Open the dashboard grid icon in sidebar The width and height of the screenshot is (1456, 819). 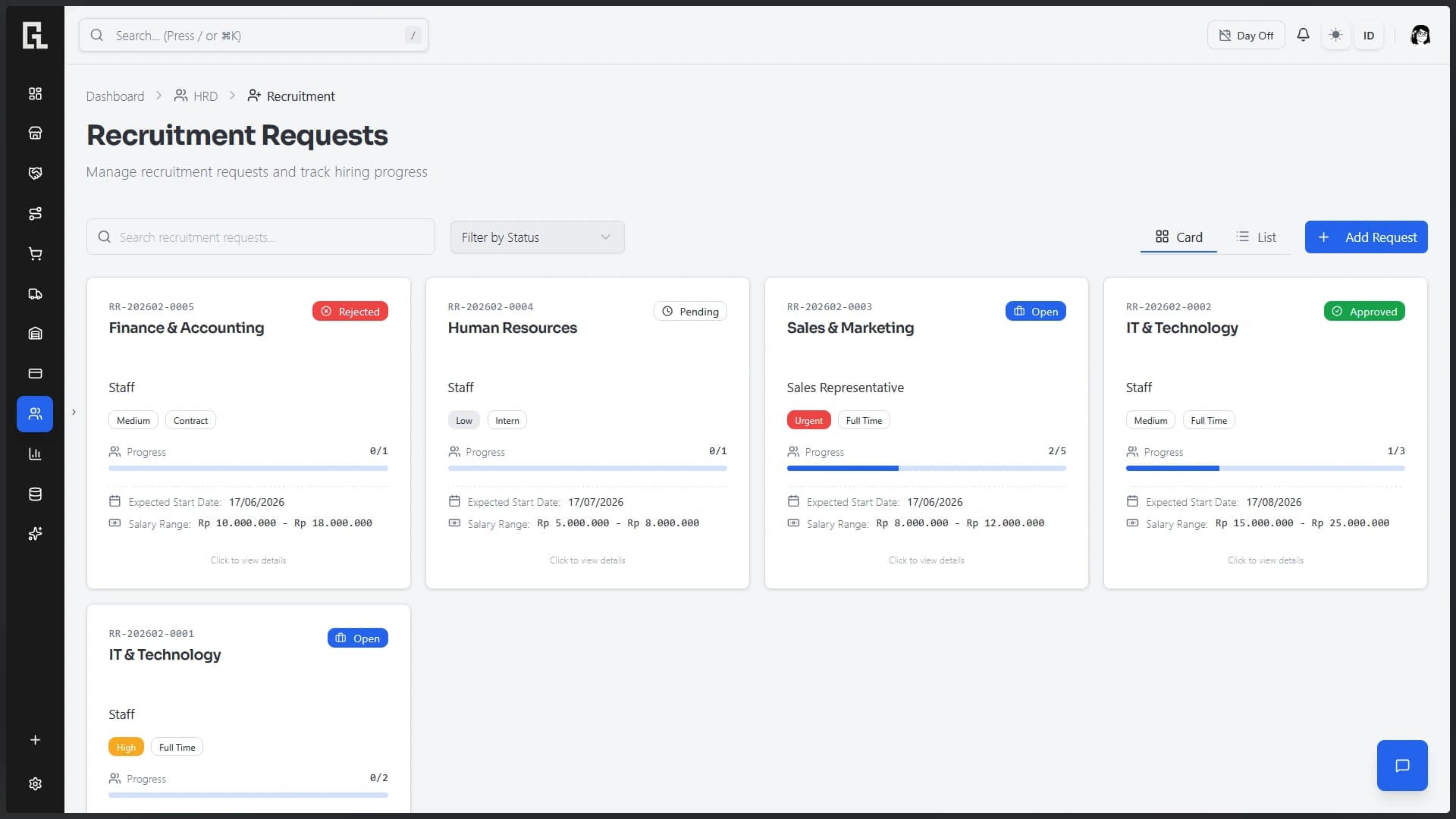point(35,93)
